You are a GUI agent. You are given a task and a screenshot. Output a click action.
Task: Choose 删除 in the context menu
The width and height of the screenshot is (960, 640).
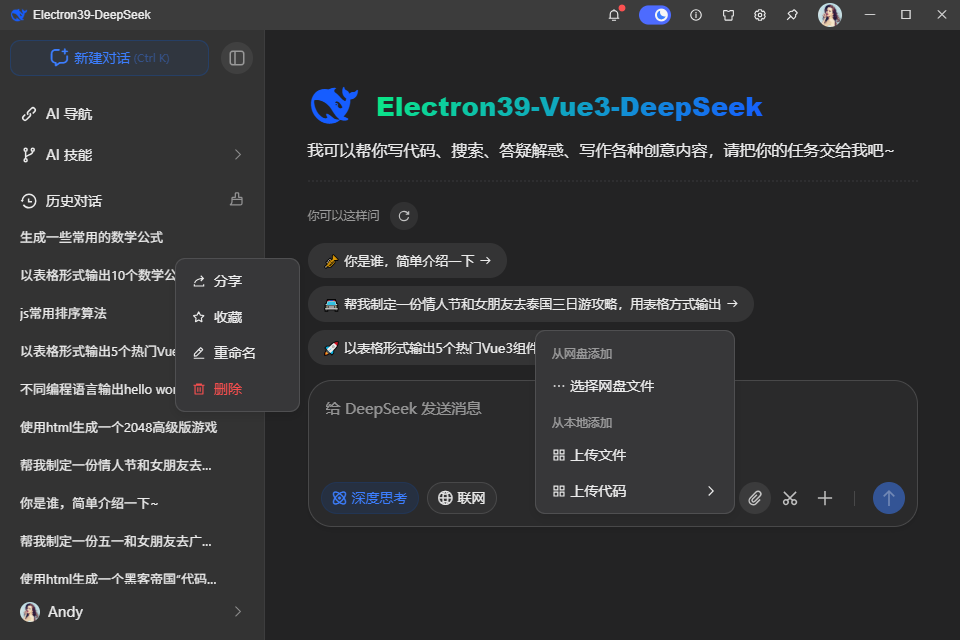(x=228, y=389)
